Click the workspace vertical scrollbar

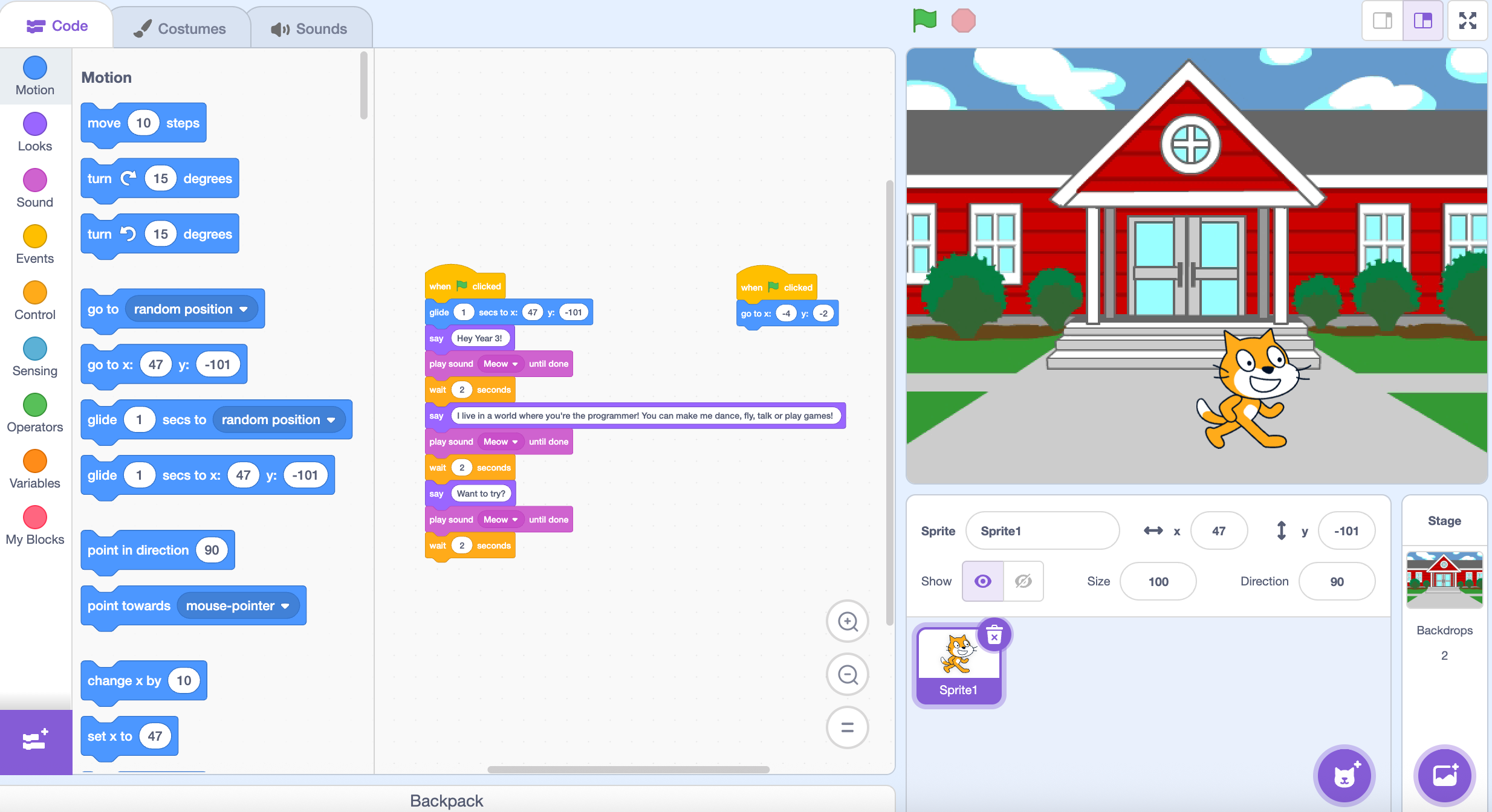click(x=889, y=402)
